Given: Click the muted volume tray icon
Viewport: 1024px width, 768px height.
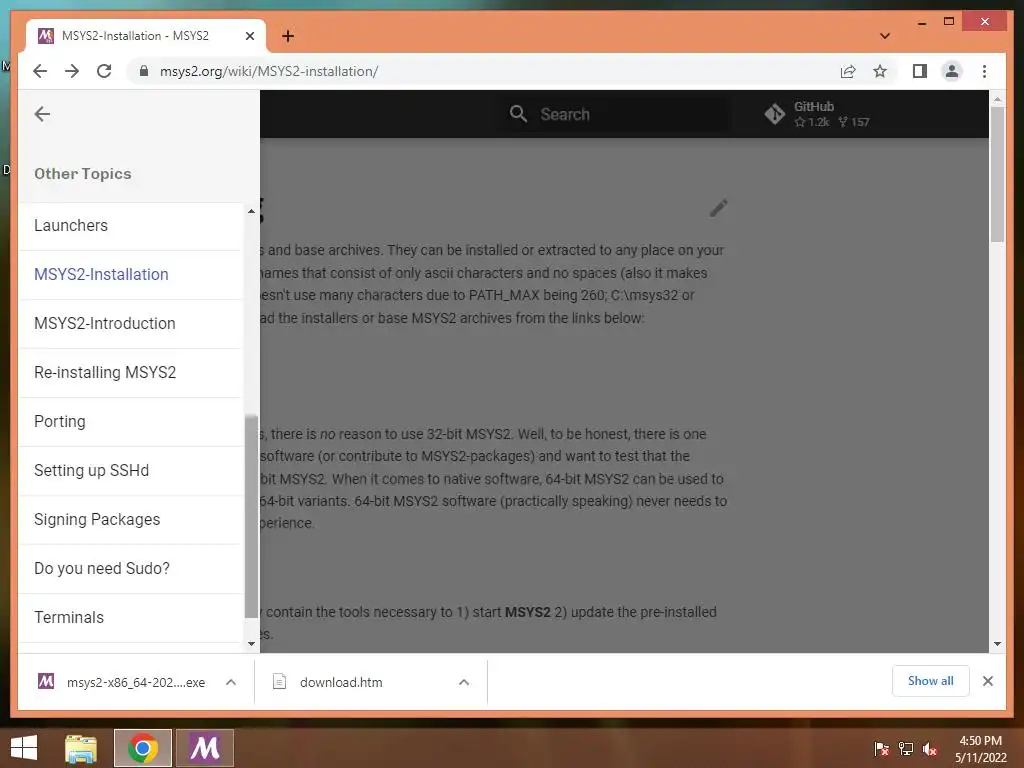Looking at the screenshot, I should [x=930, y=749].
